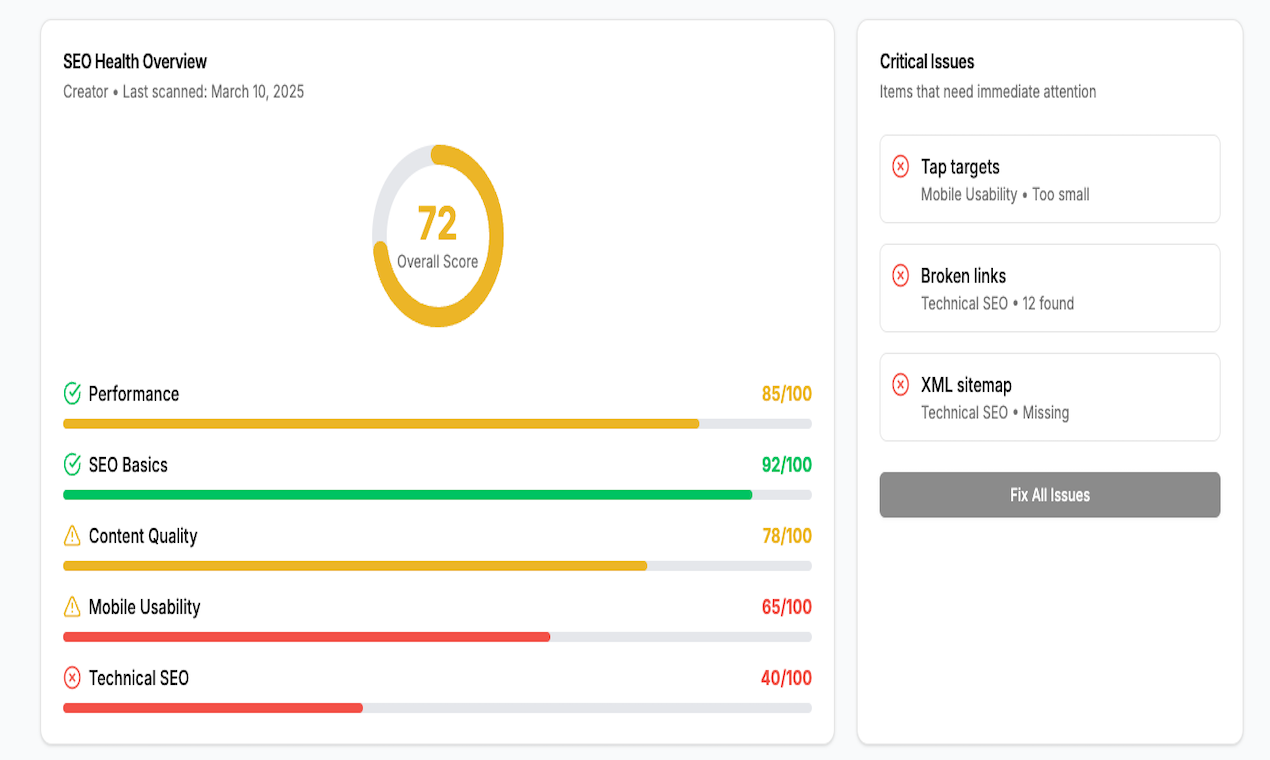Click the warning triangle next to Mobile Usability
The width and height of the screenshot is (1270, 760).
[72, 607]
